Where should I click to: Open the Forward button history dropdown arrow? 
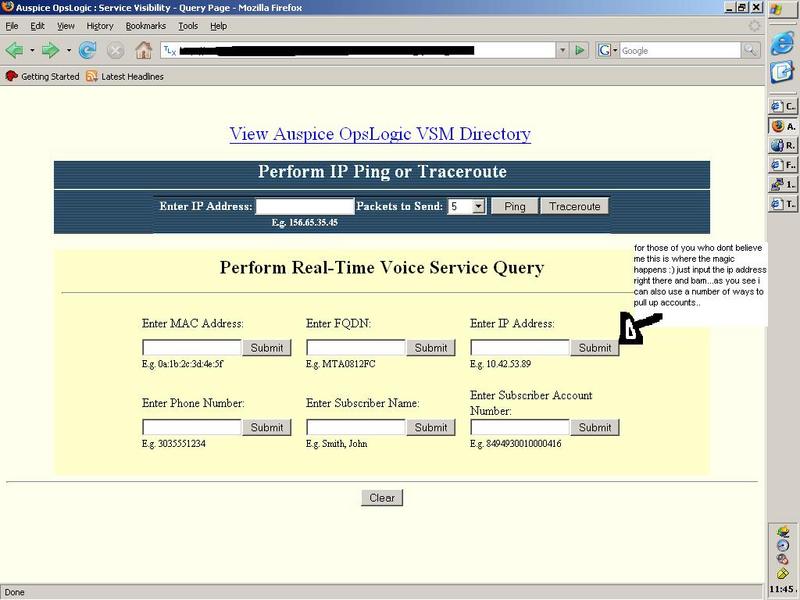[x=68, y=50]
